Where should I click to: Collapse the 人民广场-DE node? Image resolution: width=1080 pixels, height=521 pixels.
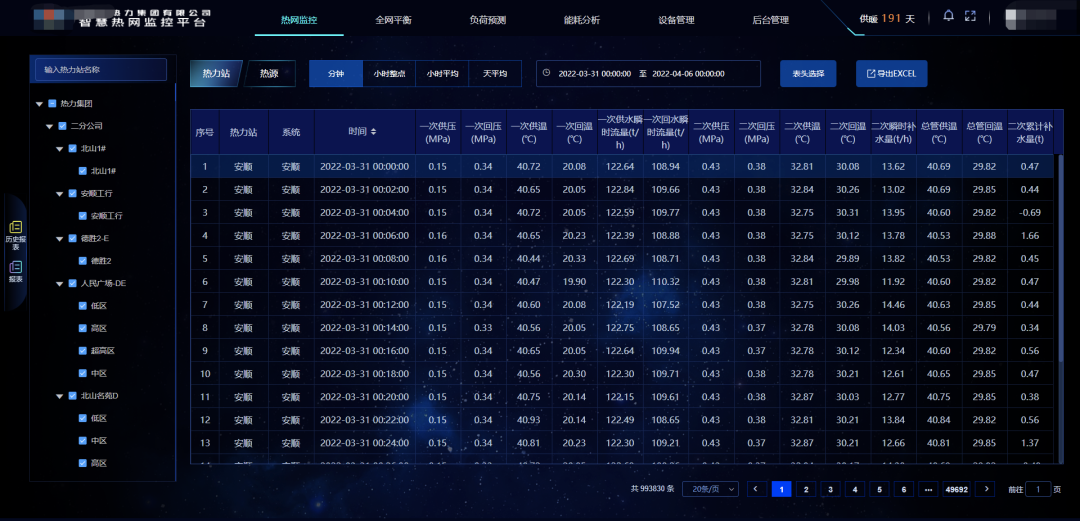60,284
